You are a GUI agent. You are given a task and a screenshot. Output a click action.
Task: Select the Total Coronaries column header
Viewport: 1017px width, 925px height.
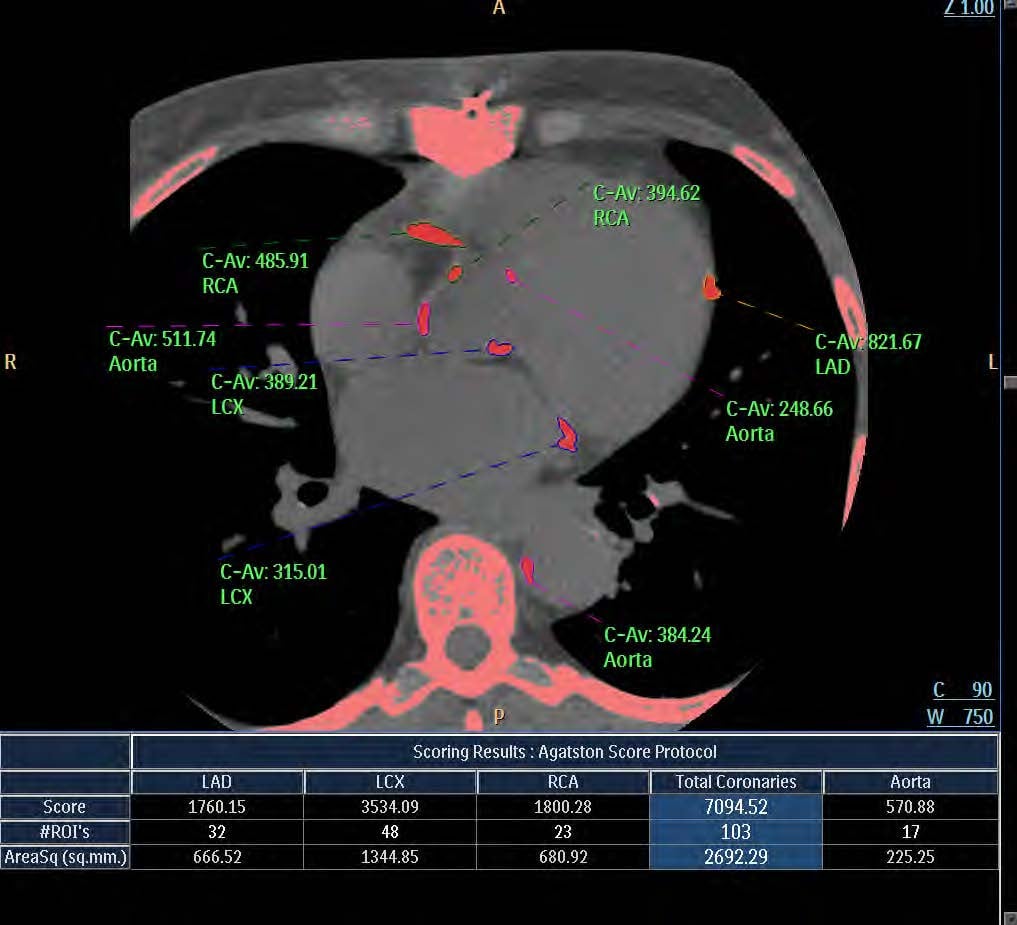pos(735,782)
